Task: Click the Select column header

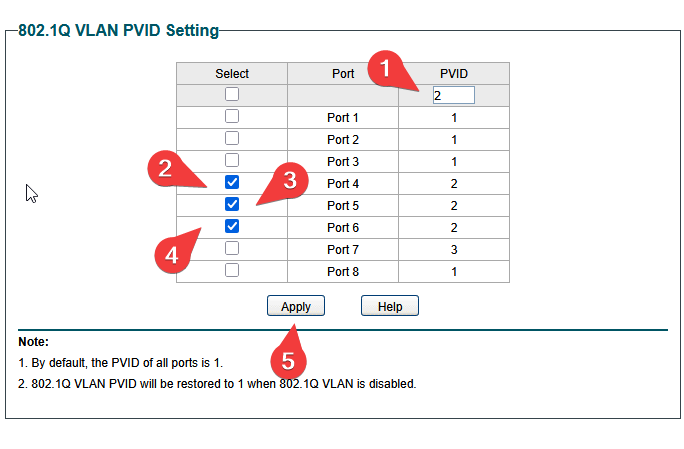Action: [232, 73]
